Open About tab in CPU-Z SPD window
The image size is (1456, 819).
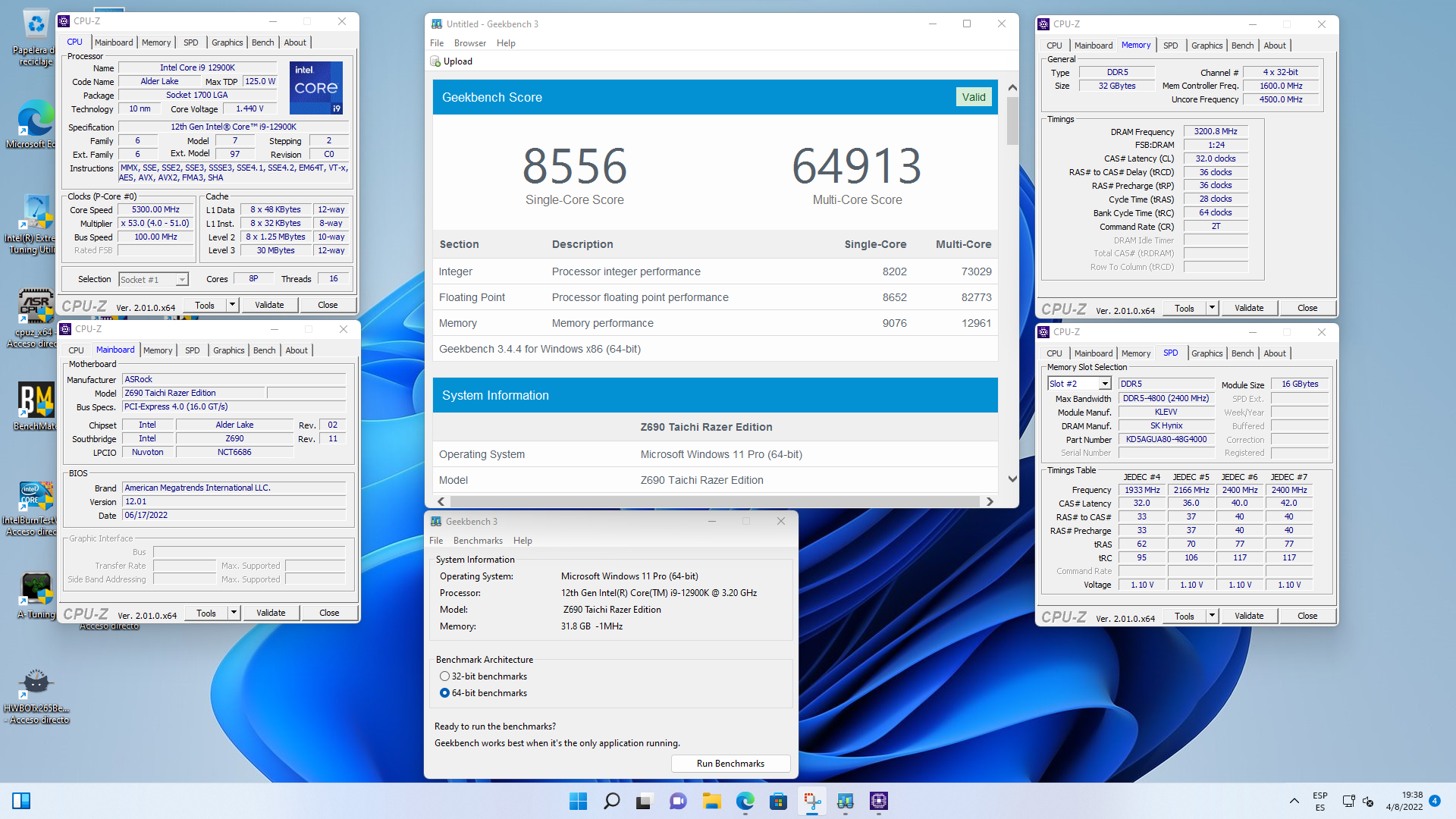1275,353
